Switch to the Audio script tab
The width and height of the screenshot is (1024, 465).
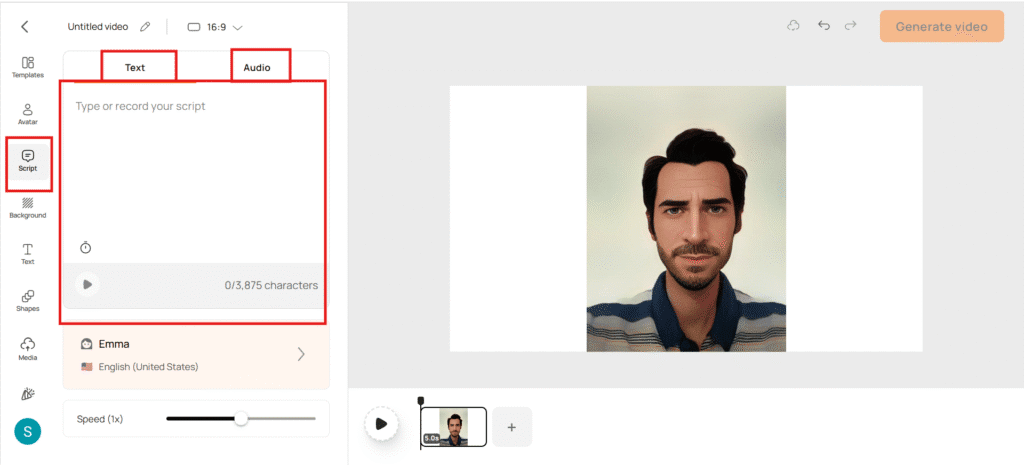click(257, 67)
